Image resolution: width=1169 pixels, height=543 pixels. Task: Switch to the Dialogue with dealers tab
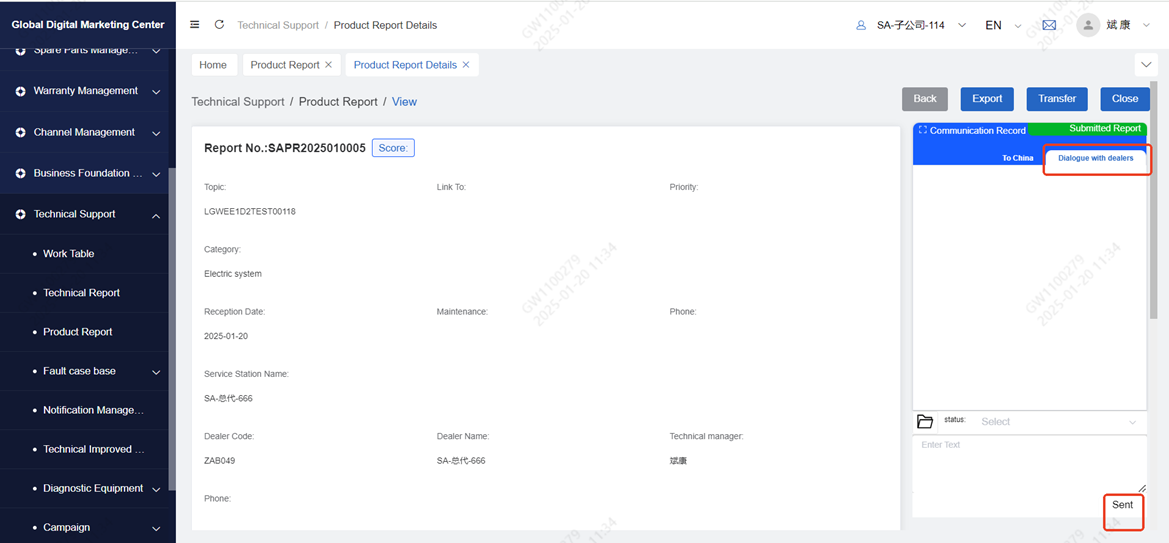pos(1095,158)
